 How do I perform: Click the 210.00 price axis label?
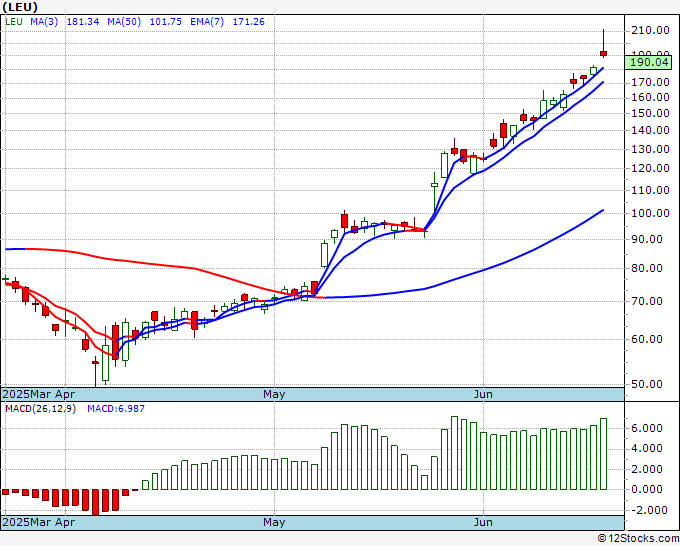click(x=650, y=30)
